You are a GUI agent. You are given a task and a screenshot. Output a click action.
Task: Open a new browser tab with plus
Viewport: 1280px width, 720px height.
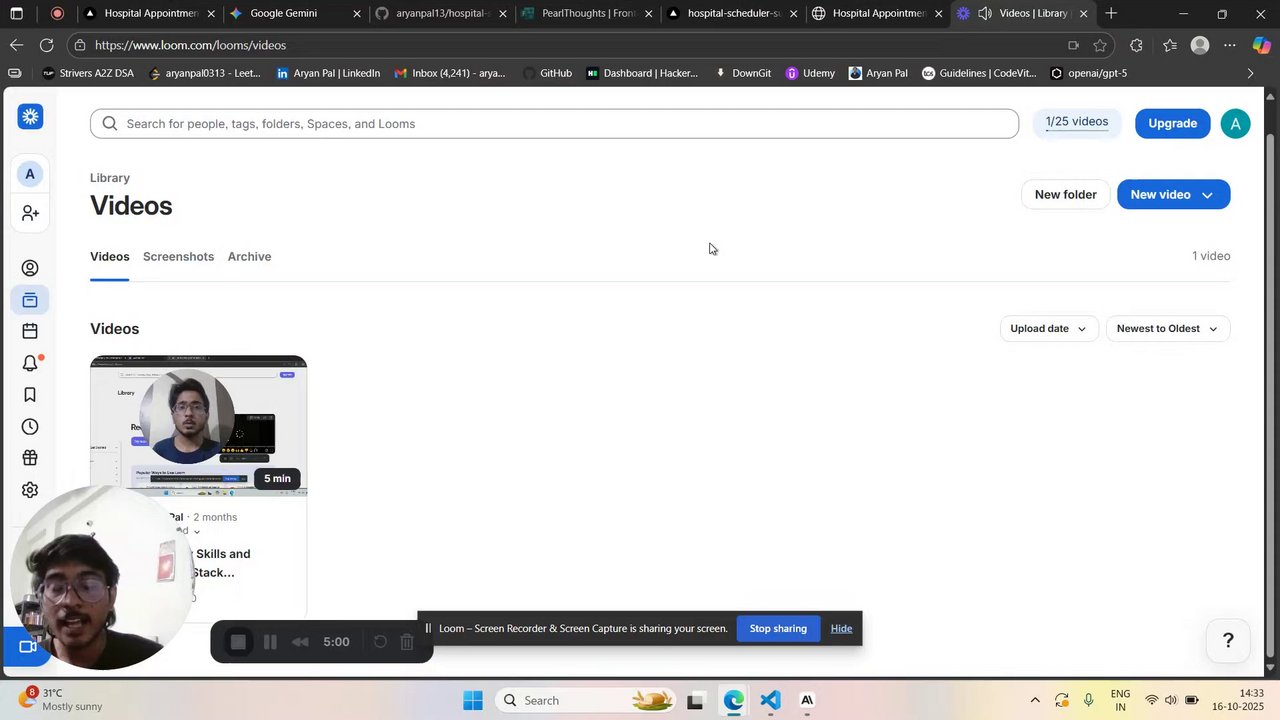[x=1111, y=14]
